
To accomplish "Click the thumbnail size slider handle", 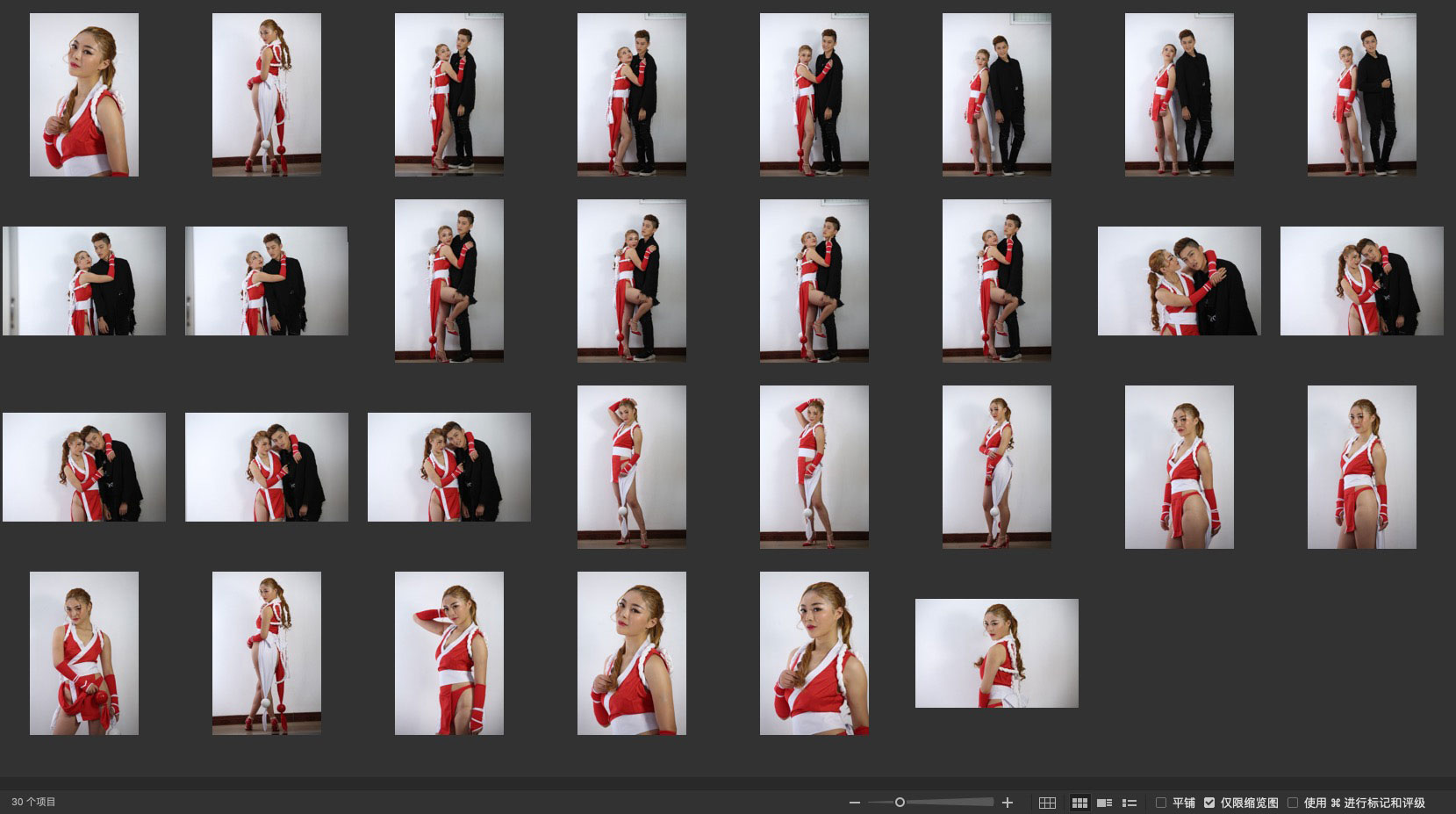I will tap(900, 803).
